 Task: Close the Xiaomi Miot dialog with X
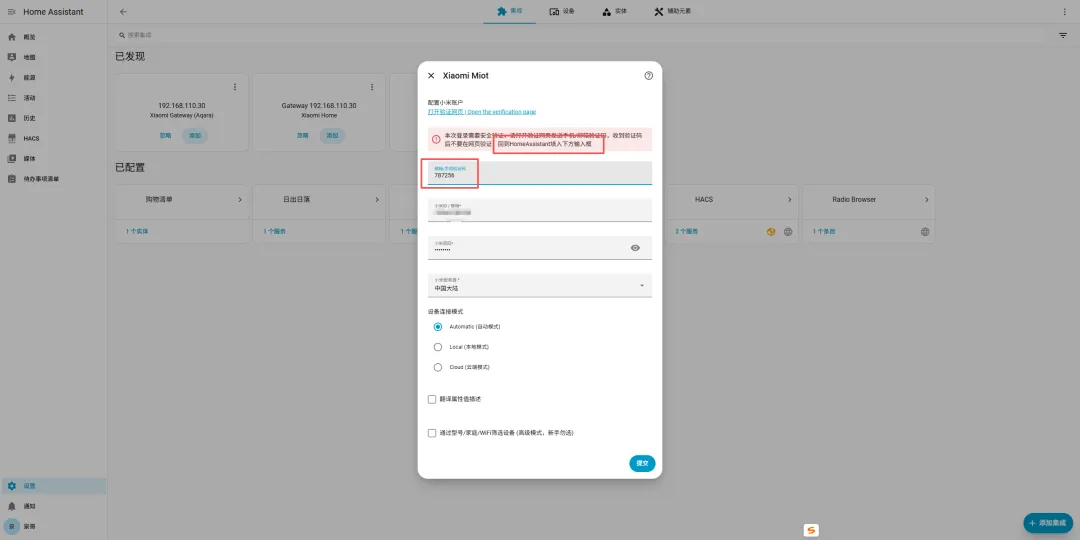coord(431,76)
